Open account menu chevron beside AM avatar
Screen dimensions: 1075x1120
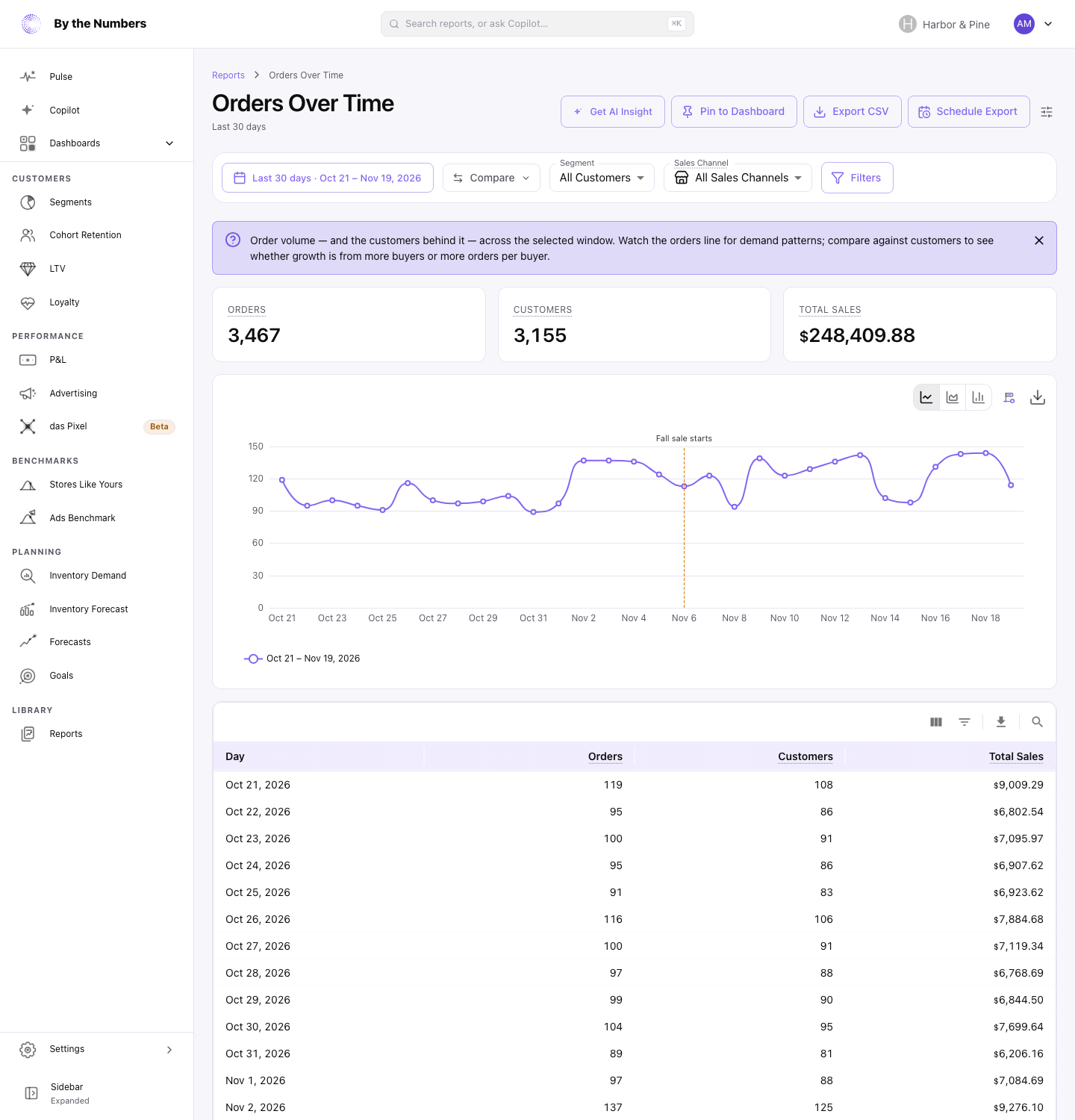tap(1048, 24)
